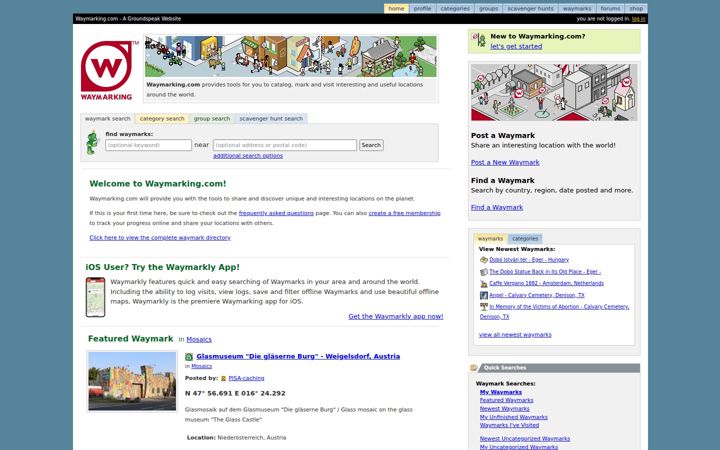Click the phone image for Waymarkly app
720x450 pixels.
pyautogui.click(x=96, y=297)
